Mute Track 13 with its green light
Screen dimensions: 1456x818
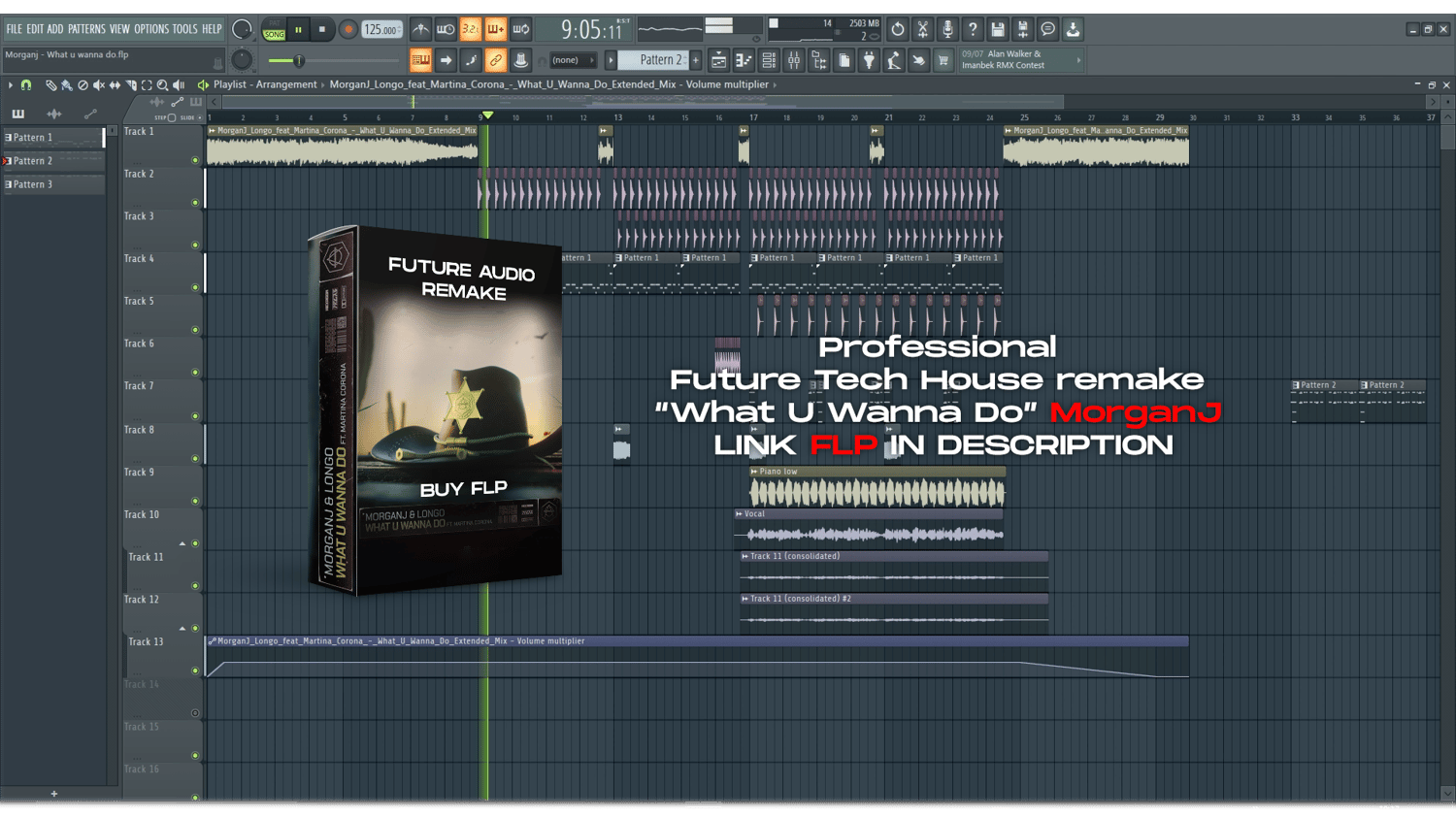point(195,671)
